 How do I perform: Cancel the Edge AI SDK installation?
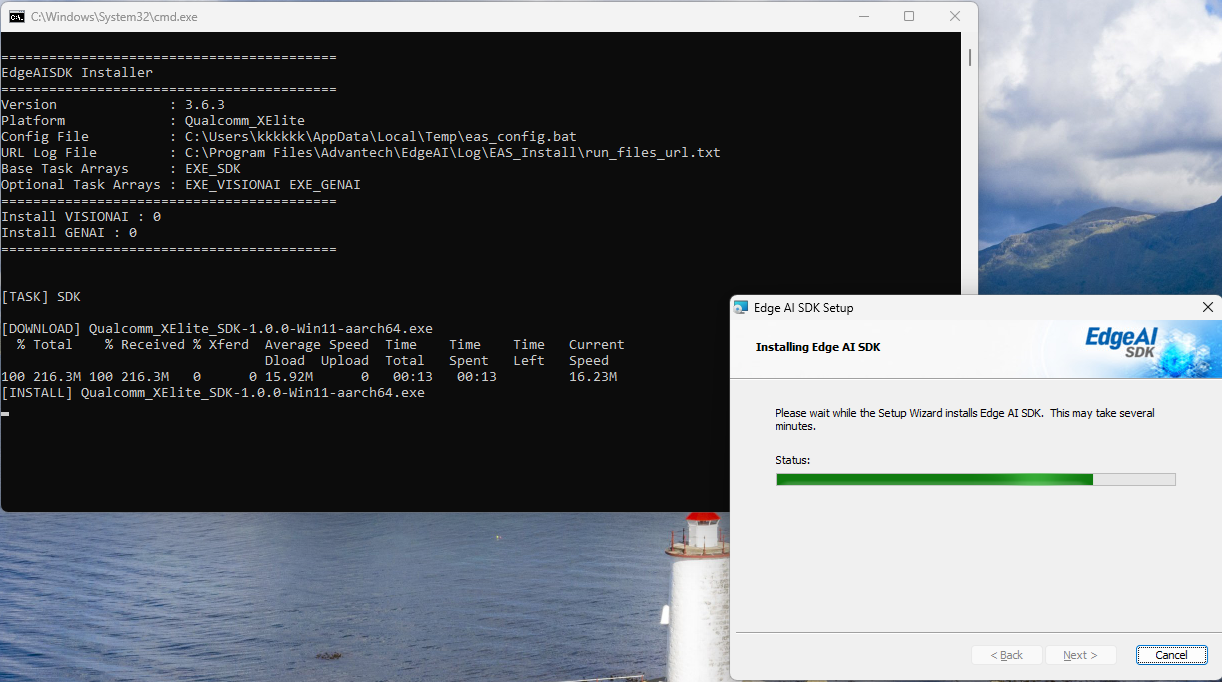1171,655
